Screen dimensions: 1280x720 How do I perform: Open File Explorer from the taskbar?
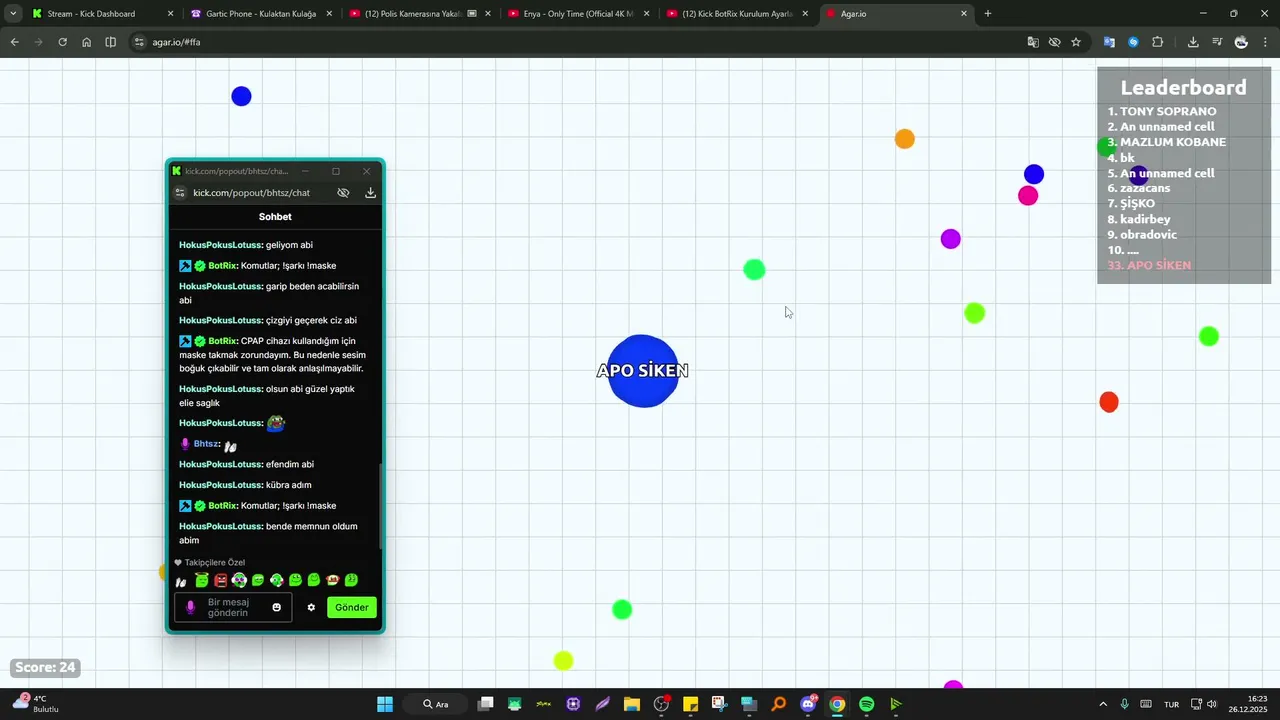pos(632,704)
